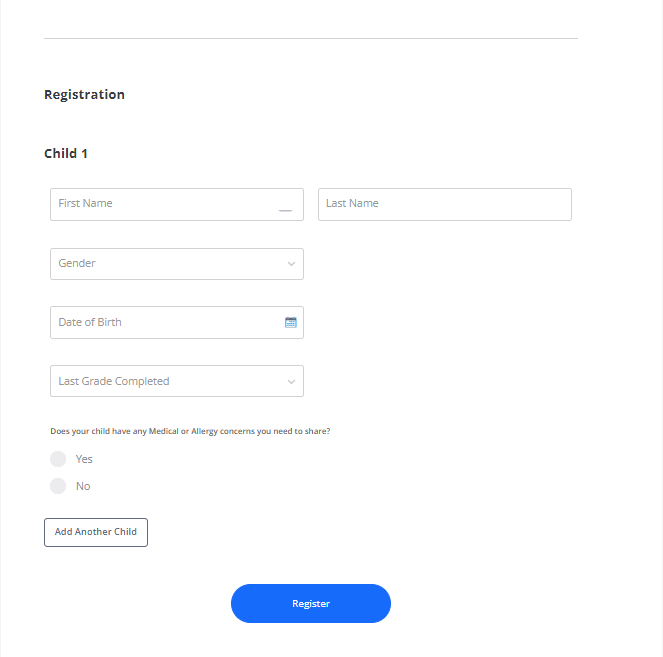
Task: Open the Date of Birth calendar picker icon
Action: (x=291, y=322)
